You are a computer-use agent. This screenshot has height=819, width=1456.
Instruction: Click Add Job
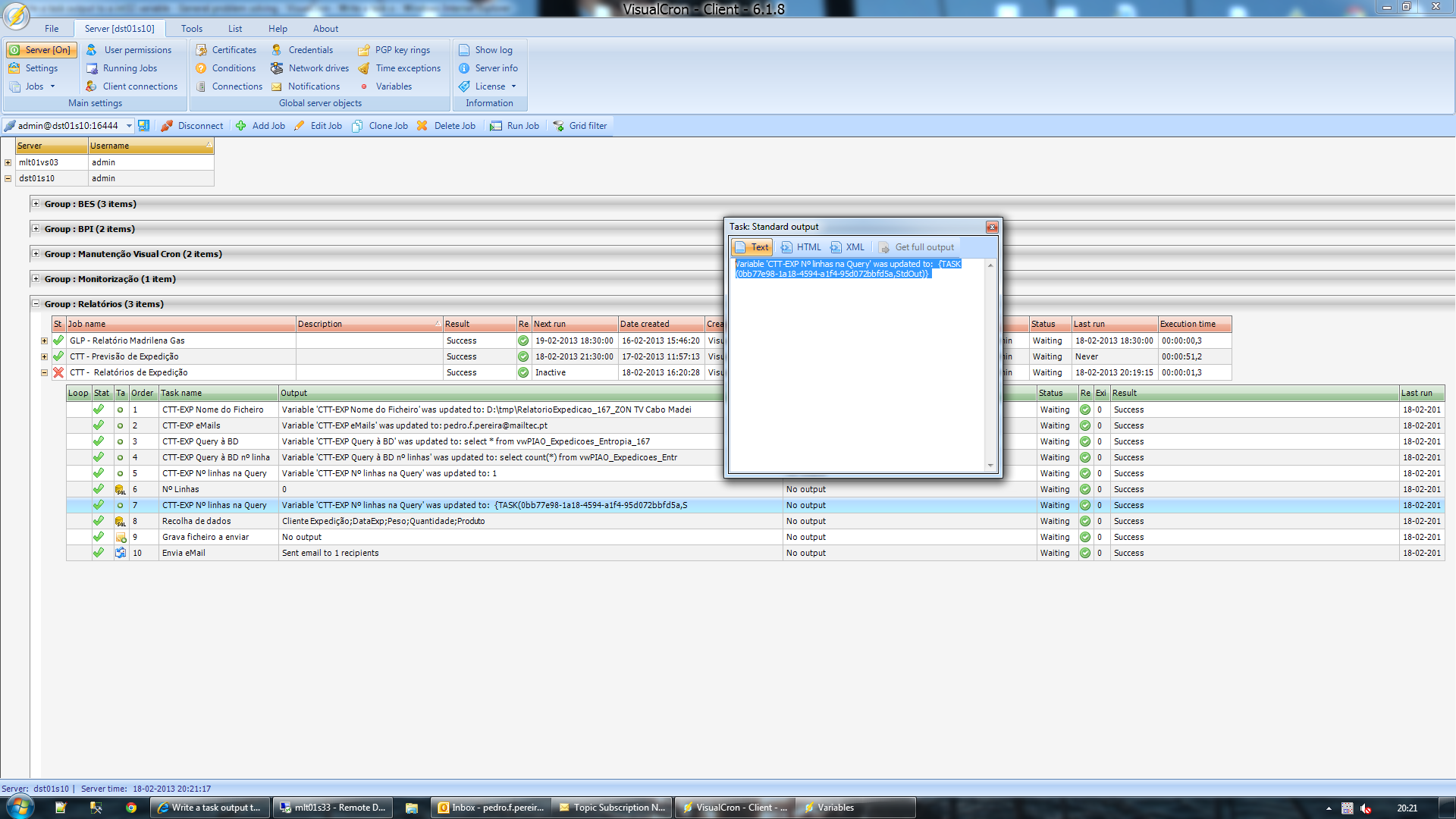(260, 126)
